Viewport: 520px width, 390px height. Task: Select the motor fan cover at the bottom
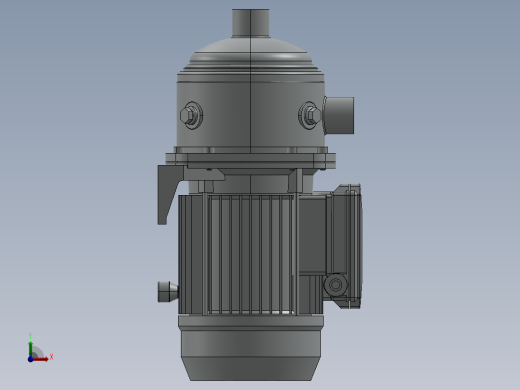pyautogui.click(x=250, y=348)
